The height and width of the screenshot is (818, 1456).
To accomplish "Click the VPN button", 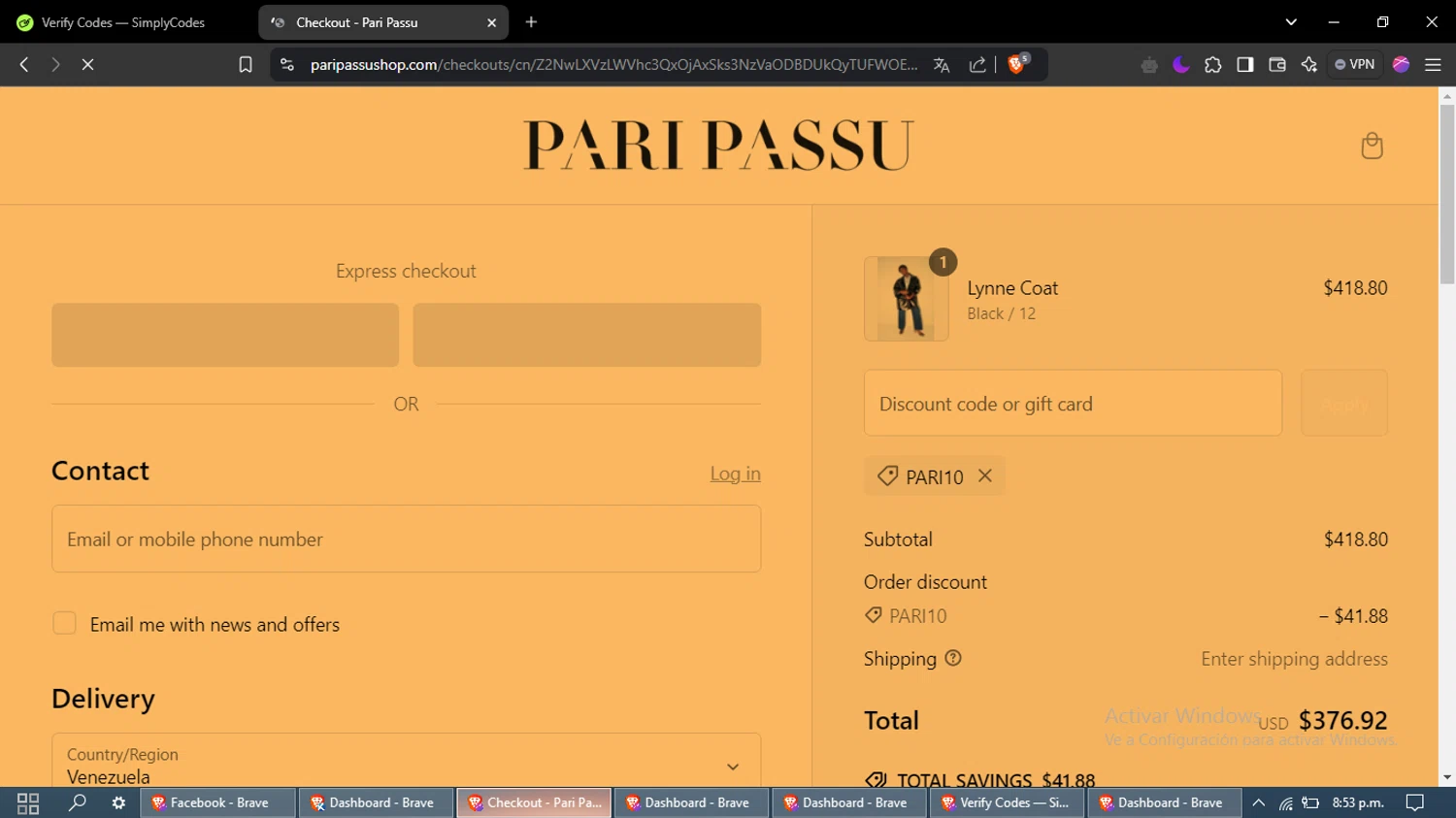I will point(1355,65).
